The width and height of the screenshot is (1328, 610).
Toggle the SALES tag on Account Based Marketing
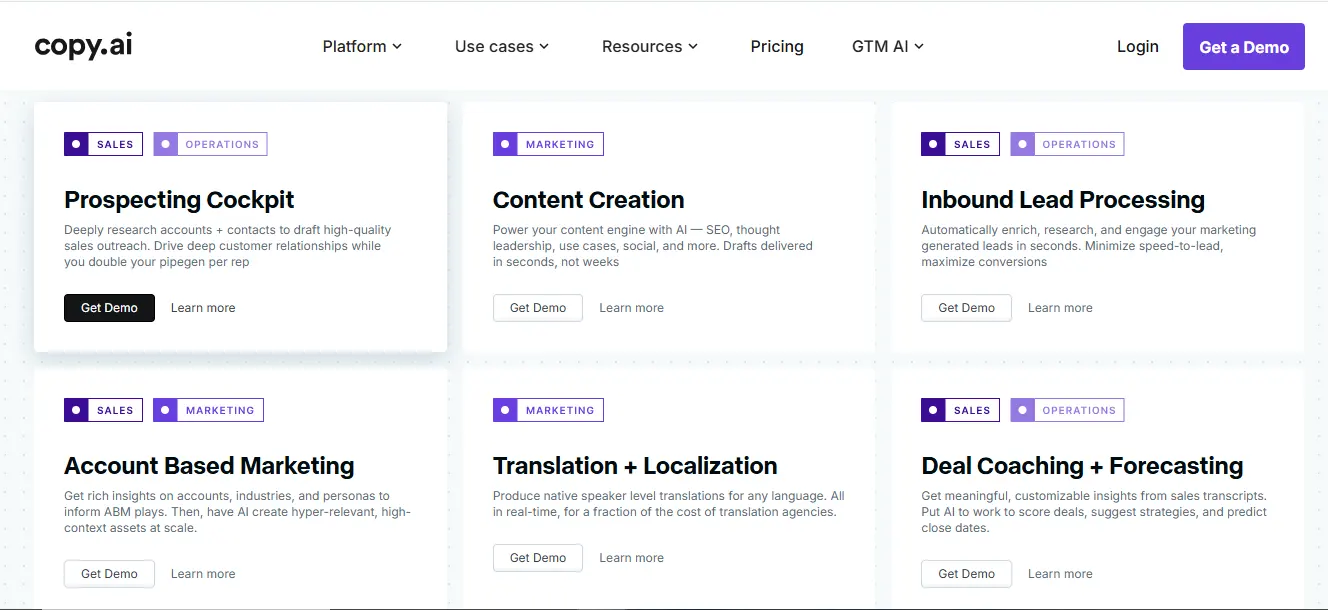click(103, 409)
